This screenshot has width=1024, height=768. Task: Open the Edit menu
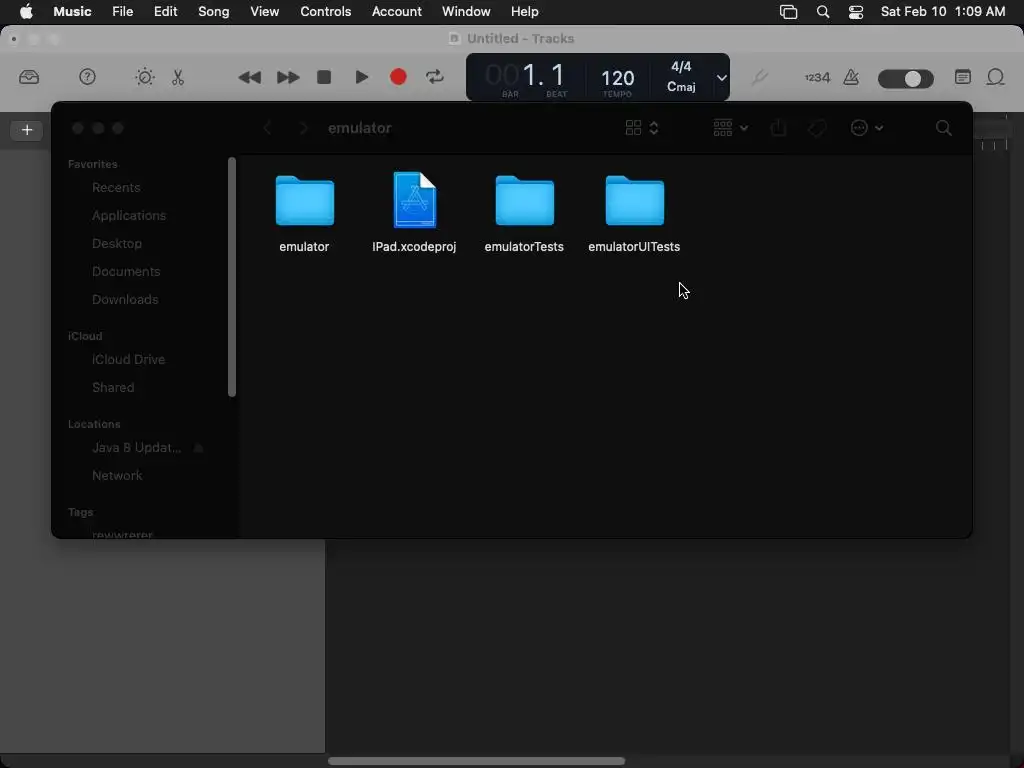click(165, 12)
